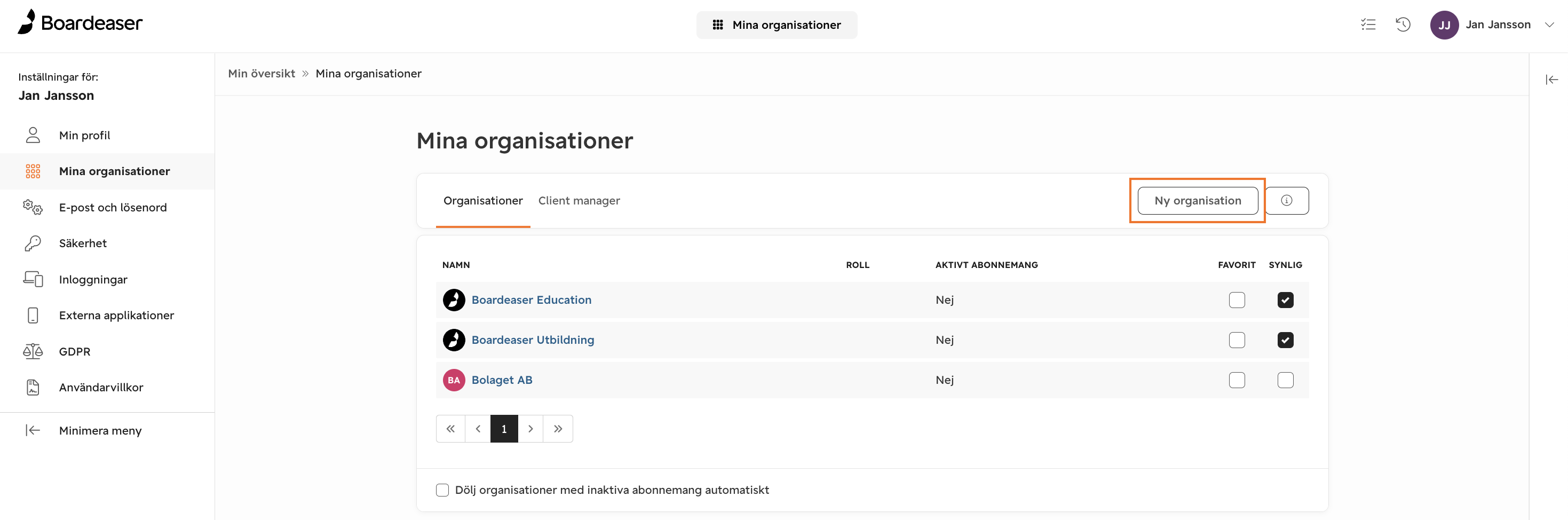Image resolution: width=1568 pixels, height=520 pixels.
Task: Enable Dölj organisationer med inaktiva abonnemang
Action: [442, 490]
